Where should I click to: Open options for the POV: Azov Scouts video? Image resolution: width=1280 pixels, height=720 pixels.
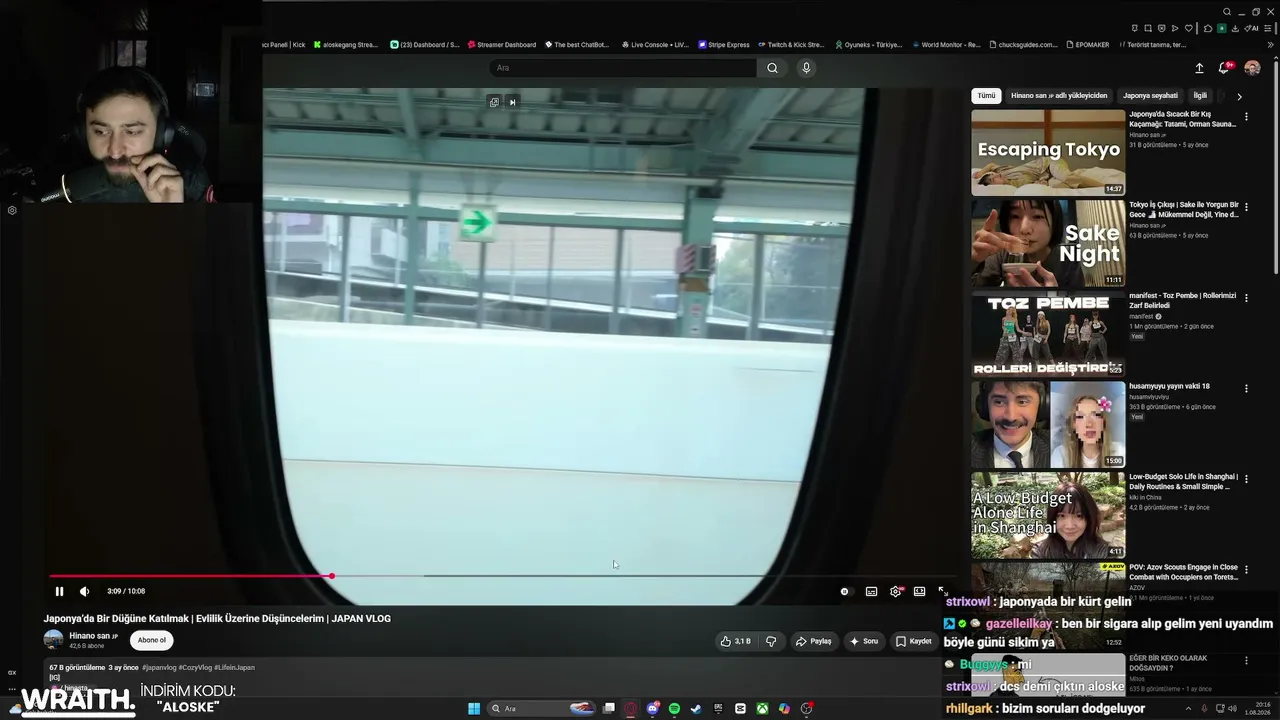[1246, 569]
